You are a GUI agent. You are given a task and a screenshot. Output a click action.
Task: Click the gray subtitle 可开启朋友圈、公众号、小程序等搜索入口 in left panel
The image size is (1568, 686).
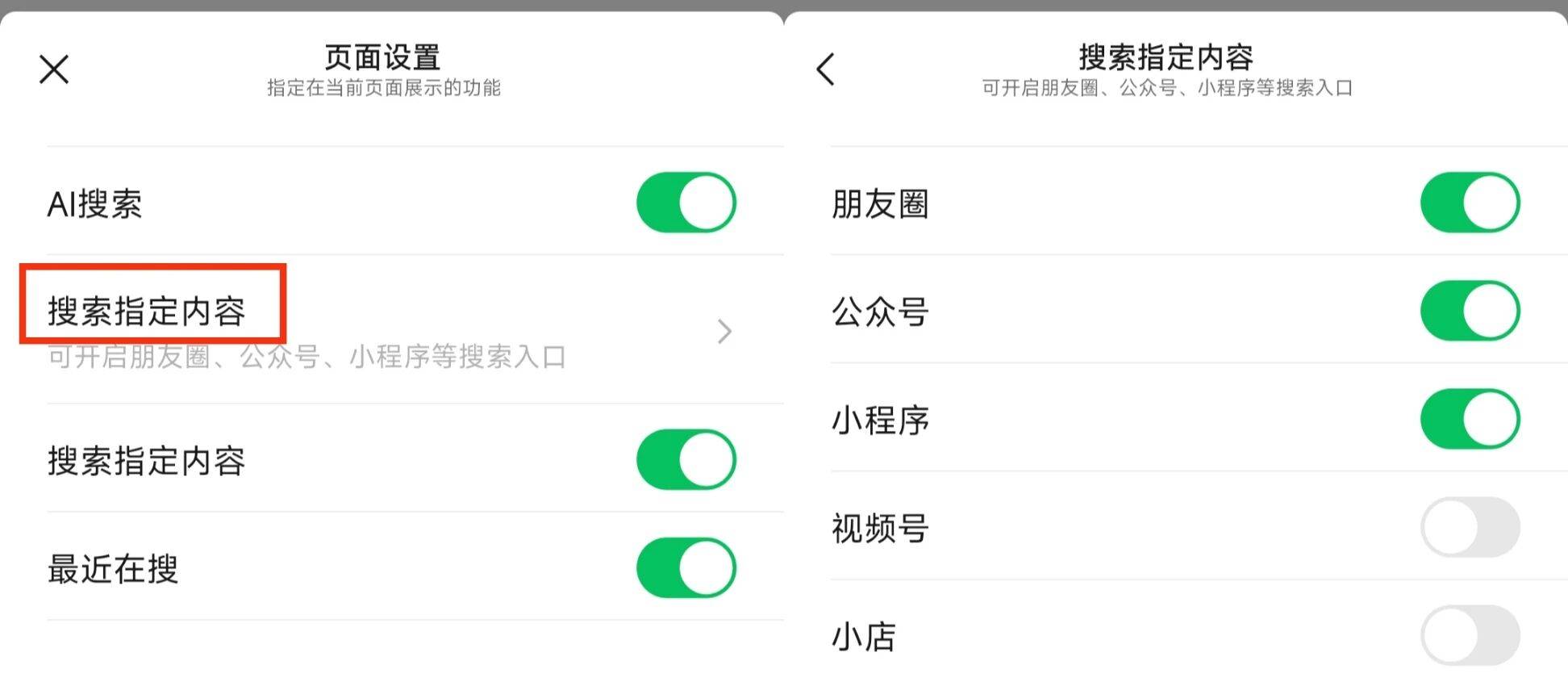coord(307,357)
